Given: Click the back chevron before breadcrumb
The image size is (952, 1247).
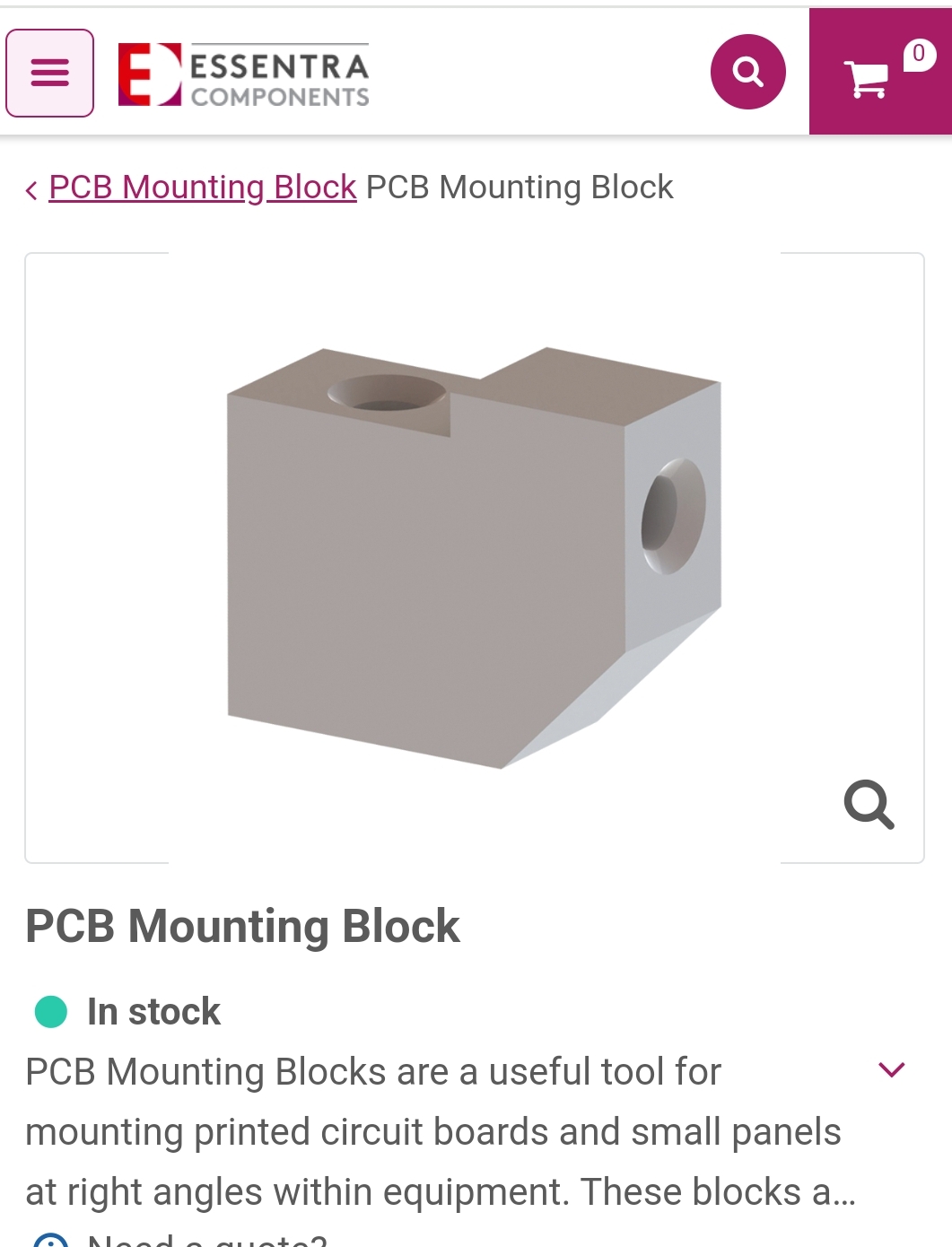Looking at the screenshot, I should [x=31, y=189].
